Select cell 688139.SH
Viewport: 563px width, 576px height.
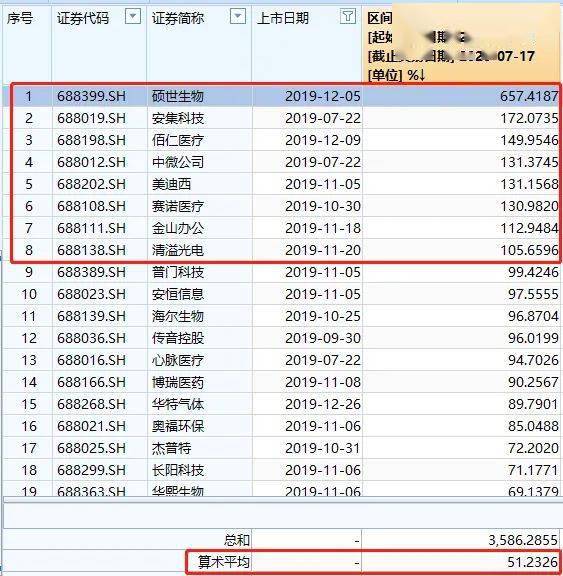click(x=91, y=317)
